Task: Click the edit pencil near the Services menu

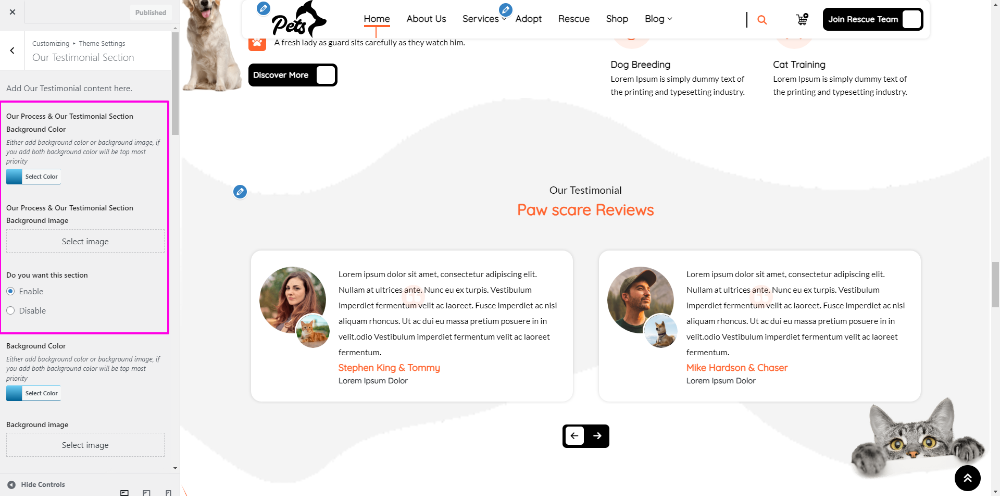Action: point(505,10)
